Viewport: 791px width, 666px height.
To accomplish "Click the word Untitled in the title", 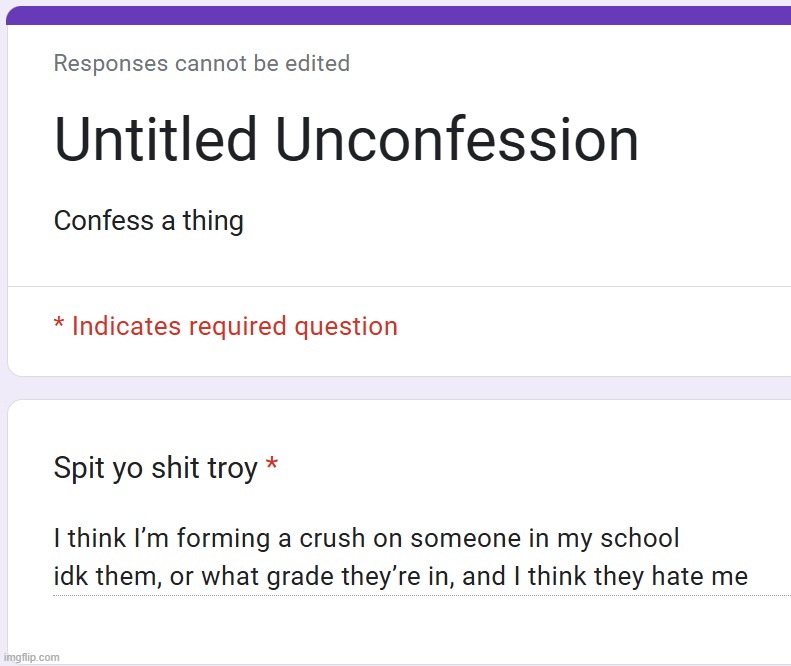I will [x=155, y=139].
